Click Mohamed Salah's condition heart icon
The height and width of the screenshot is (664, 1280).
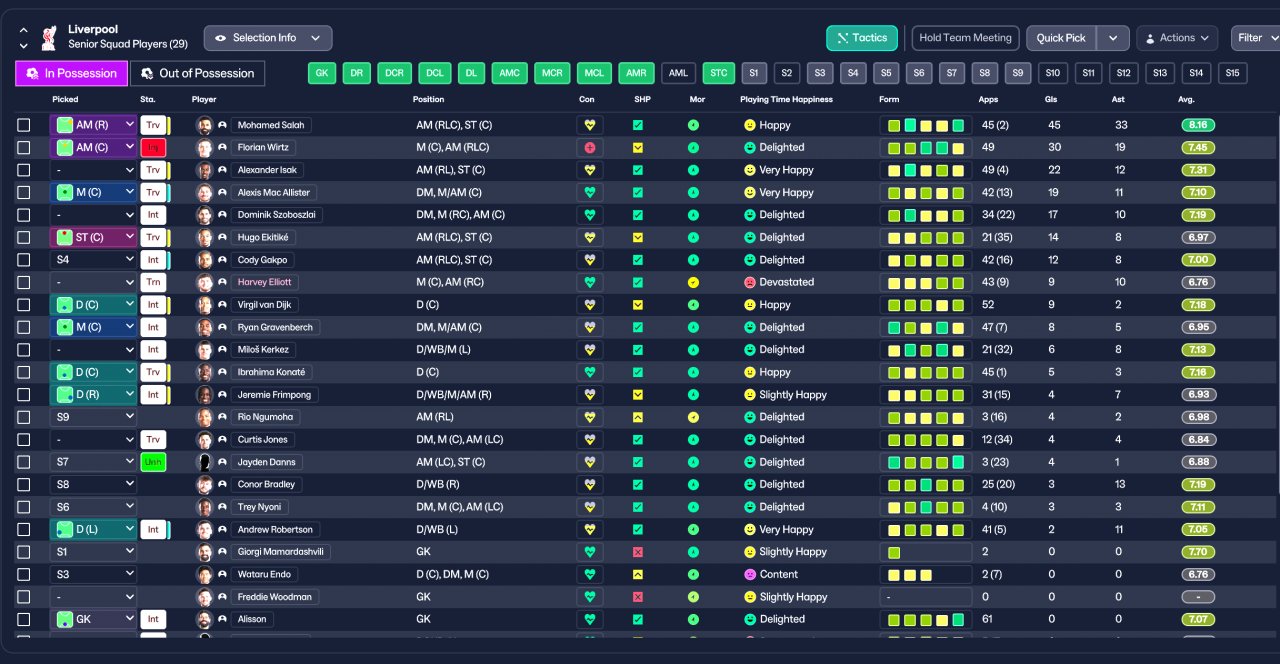coord(590,125)
